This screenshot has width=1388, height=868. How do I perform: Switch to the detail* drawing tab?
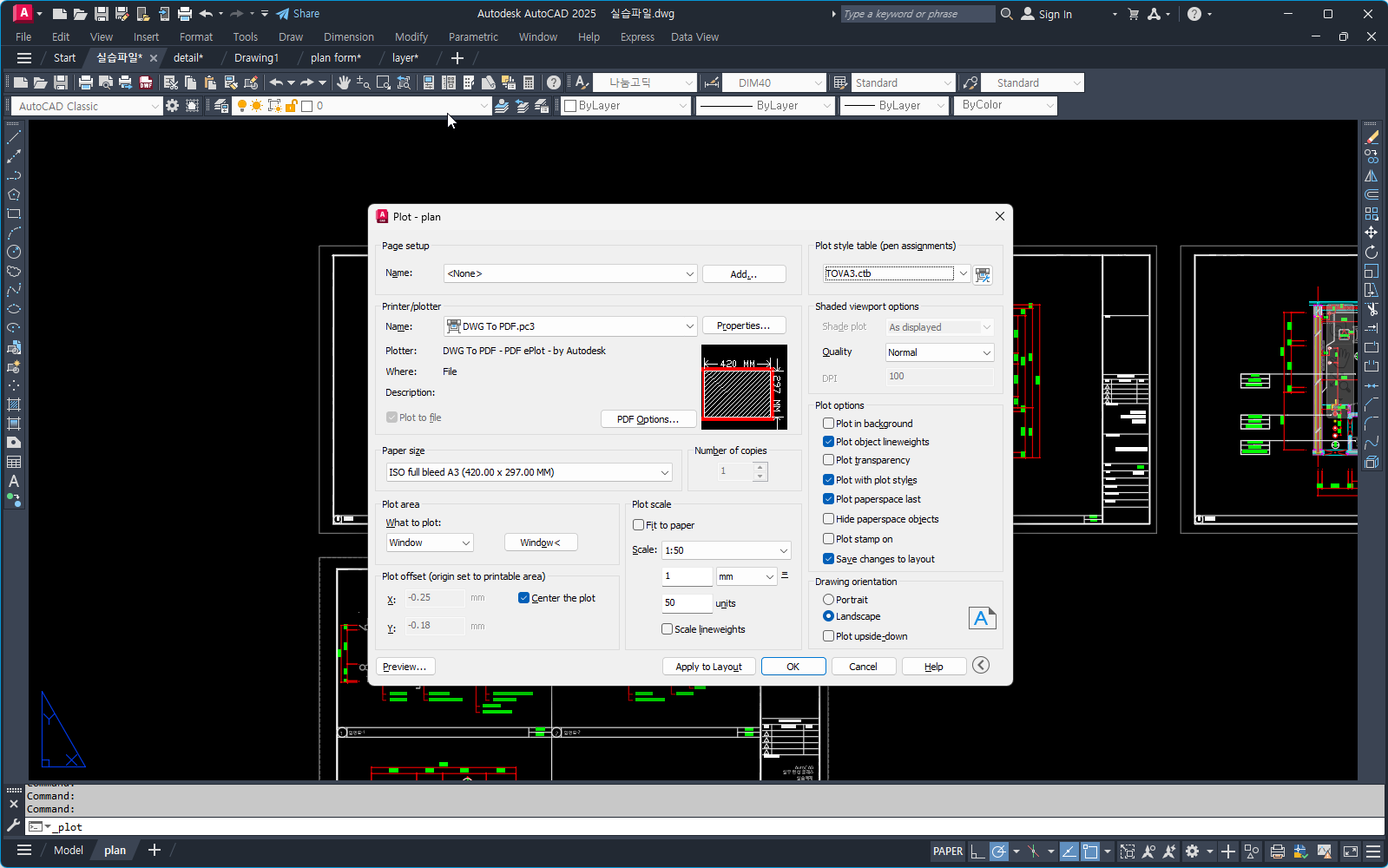point(188,58)
